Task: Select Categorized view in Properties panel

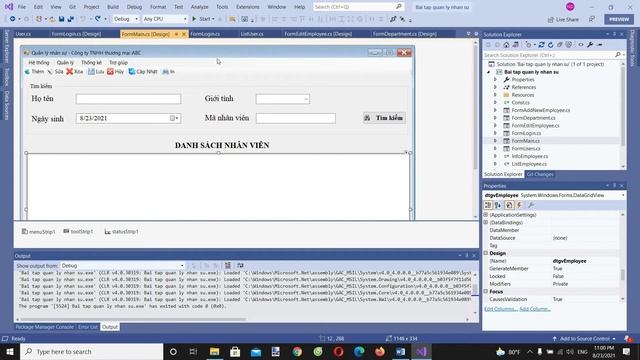Action: pyautogui.click(x=488, y=205)
